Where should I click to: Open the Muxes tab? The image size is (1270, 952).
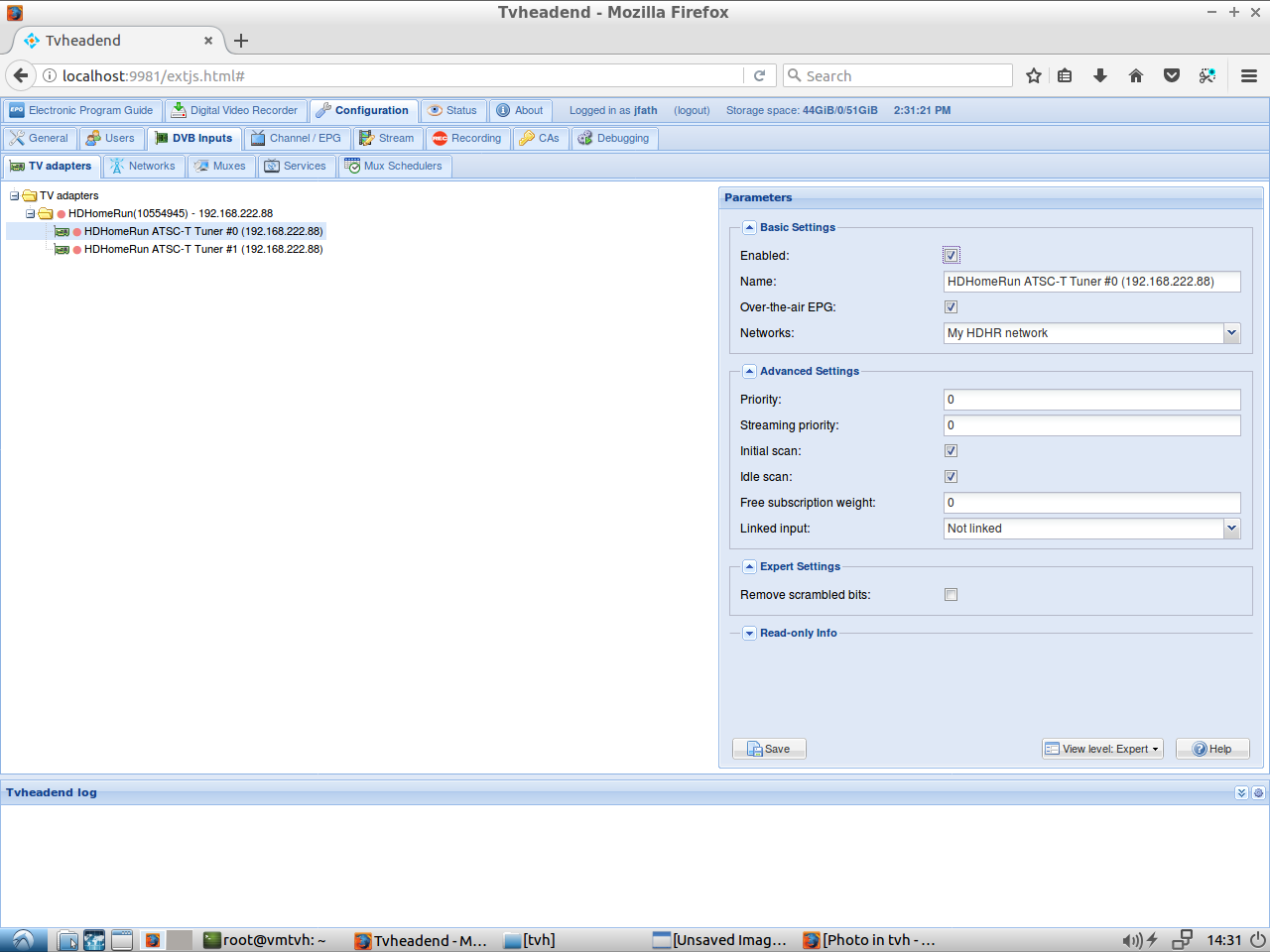(220, 166)
